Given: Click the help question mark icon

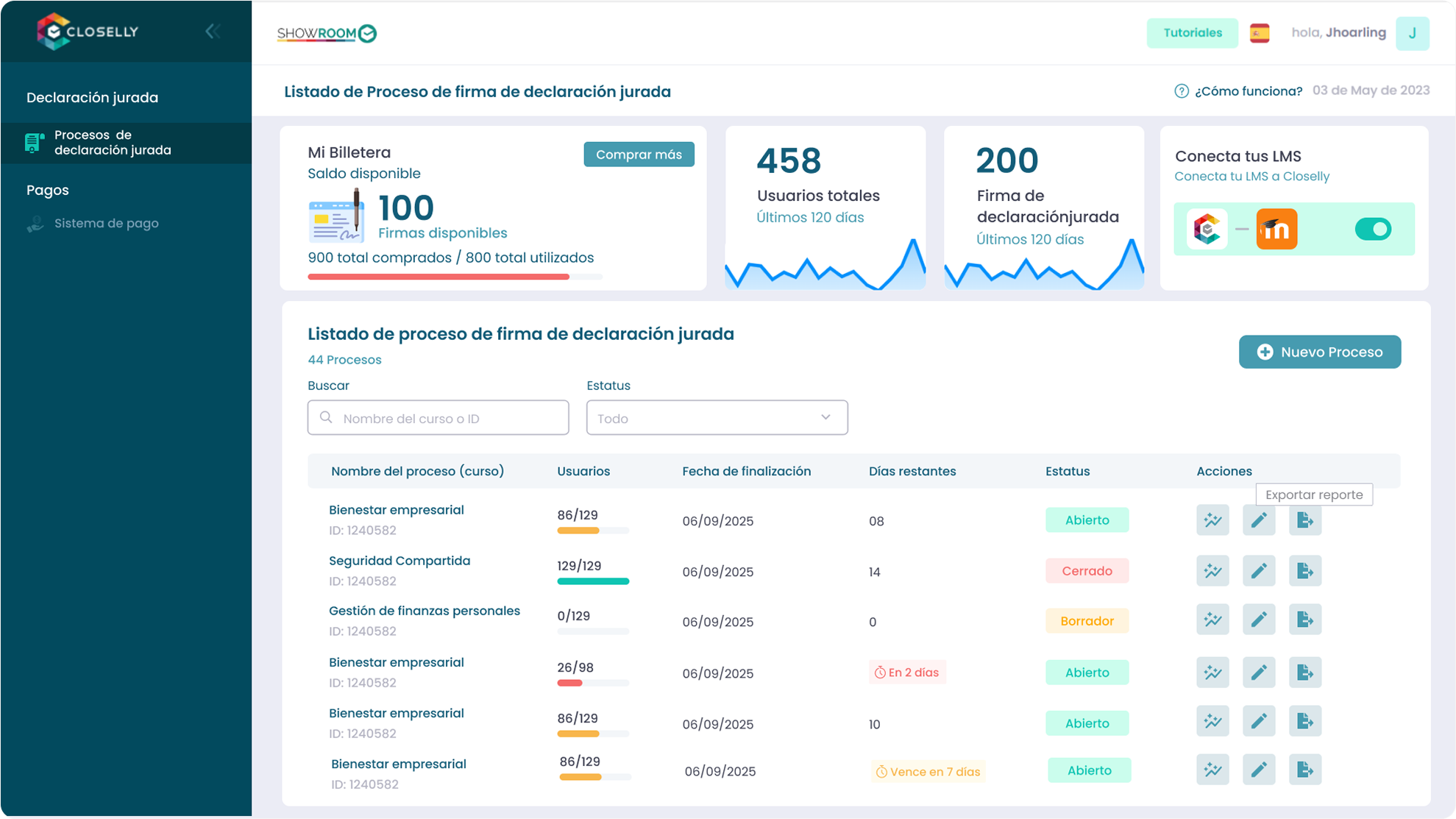Looking at the screenshot, I should pos(1181,91).
